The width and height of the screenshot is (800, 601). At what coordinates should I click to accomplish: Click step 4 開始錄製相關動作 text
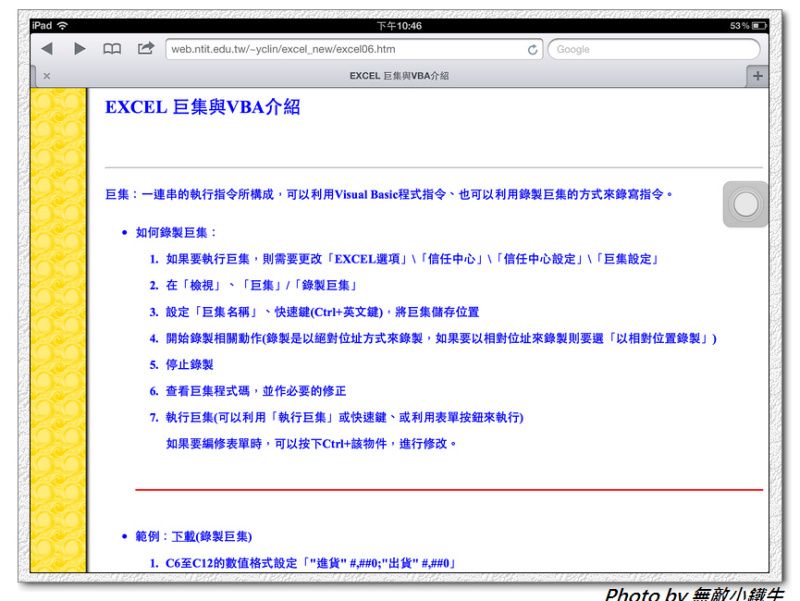441,338
